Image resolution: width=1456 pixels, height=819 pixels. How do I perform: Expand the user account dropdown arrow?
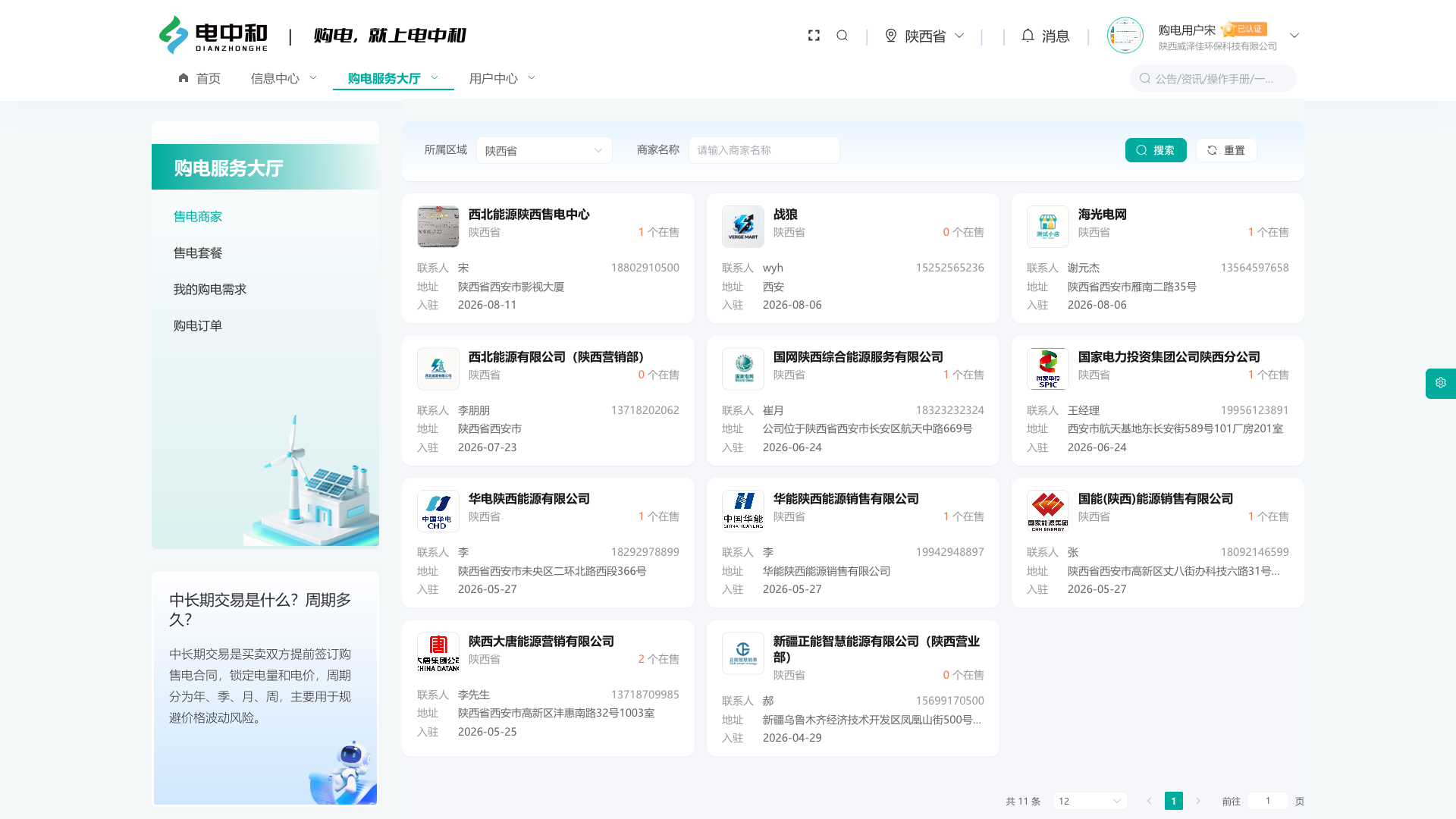point(1294,36)
